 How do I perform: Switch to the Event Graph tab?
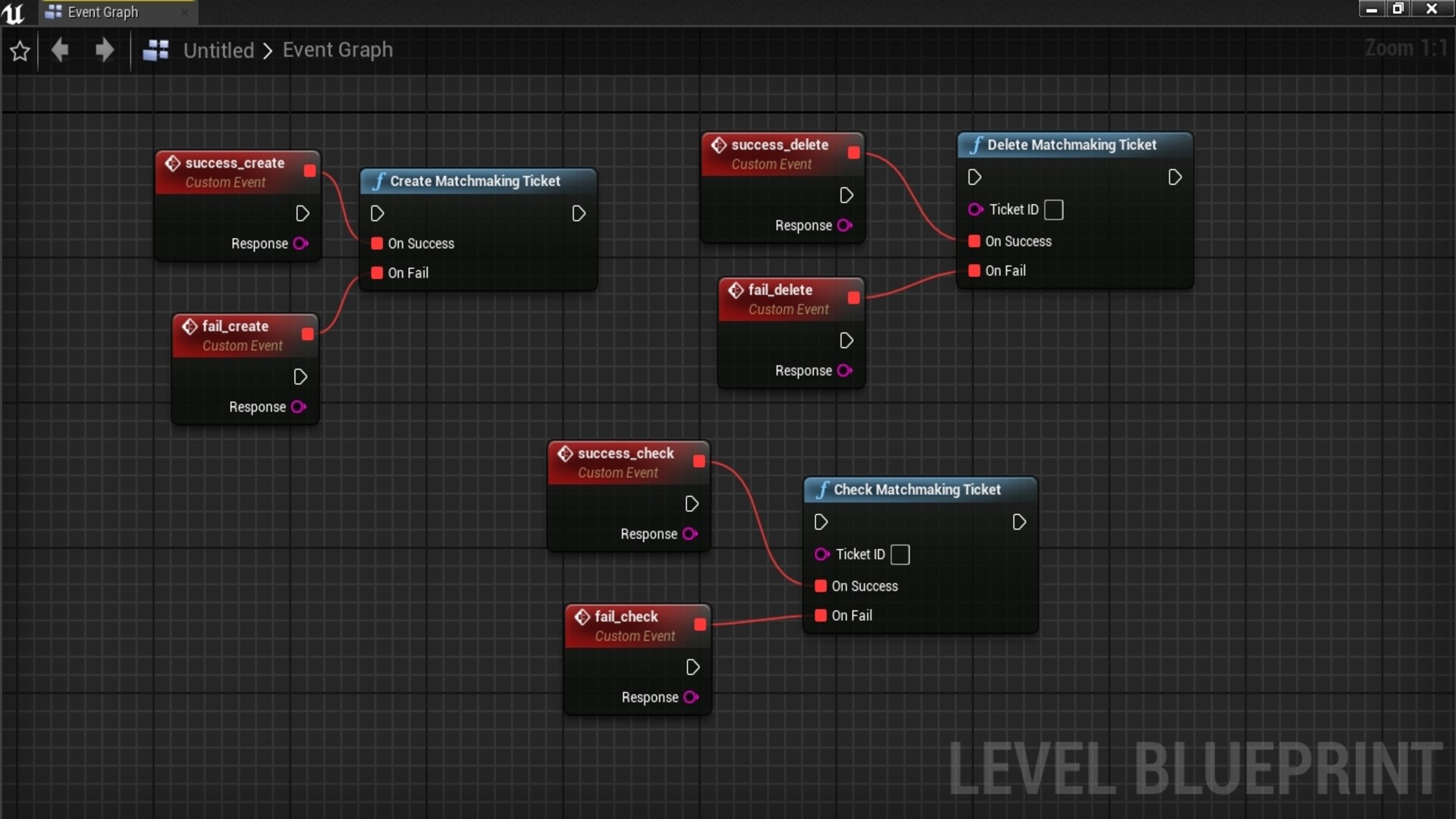point(102,12)
